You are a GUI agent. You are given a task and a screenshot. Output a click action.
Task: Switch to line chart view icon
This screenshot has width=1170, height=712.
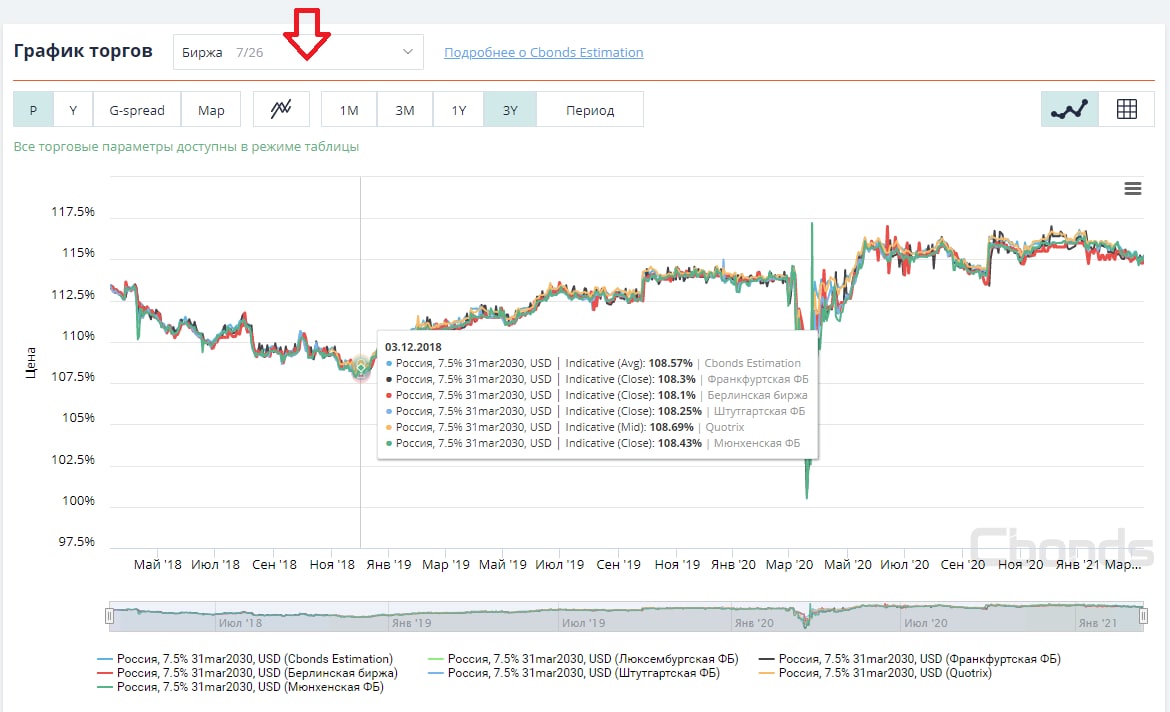[1069, 109]
